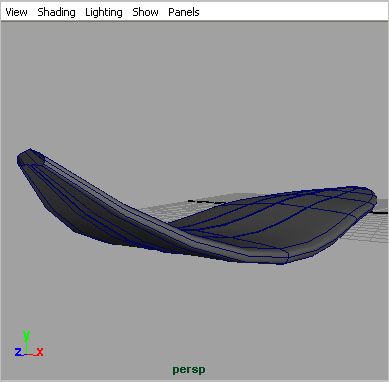Image resolution: width=389 pixels, height=382 pixels.
Task: Open the Lighting menu
Action: click(x=104, y=12)
